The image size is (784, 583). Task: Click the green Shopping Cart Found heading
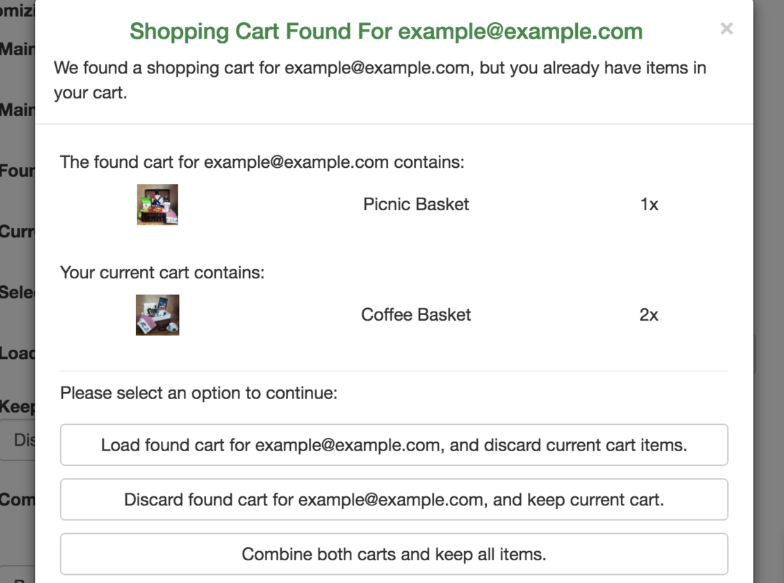[x=386, y=31]
